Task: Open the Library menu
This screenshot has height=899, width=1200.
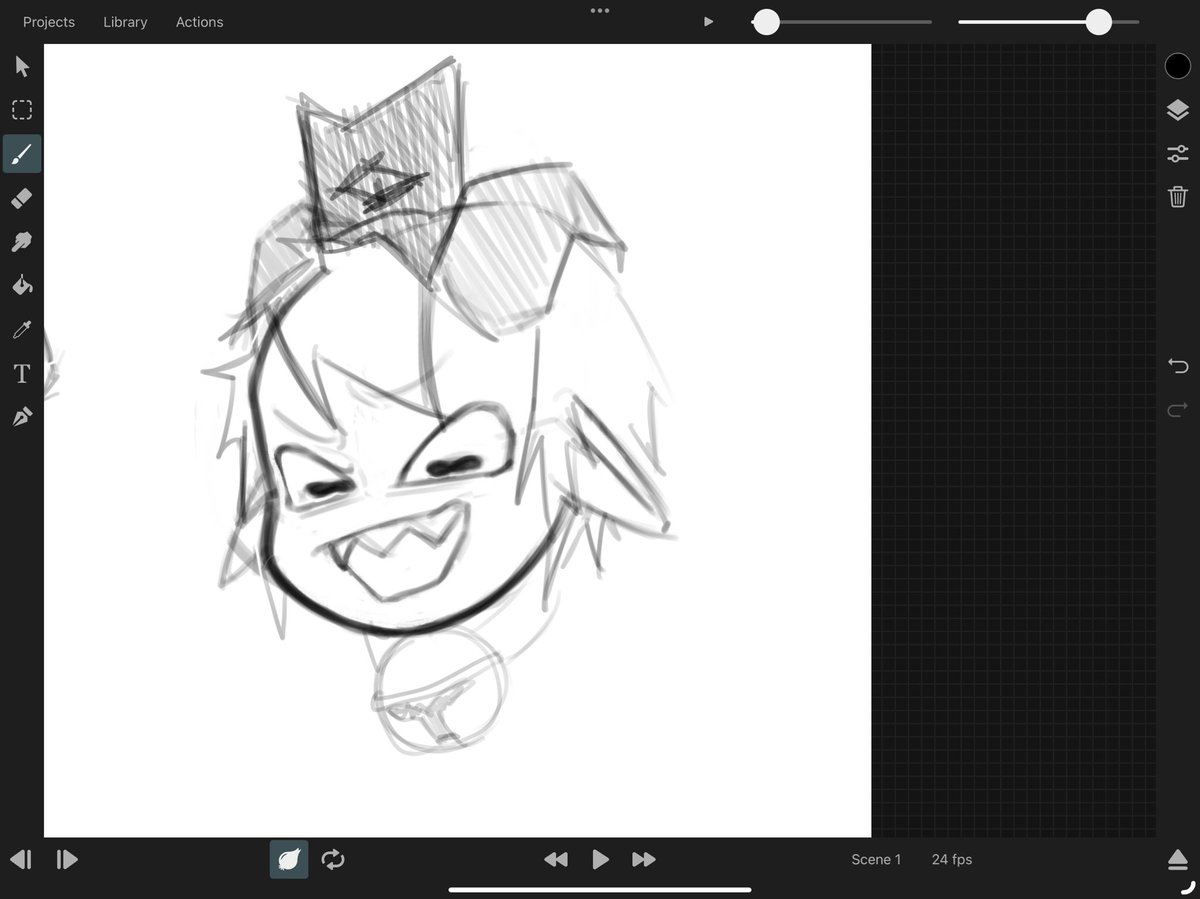Action: [125, 22]
